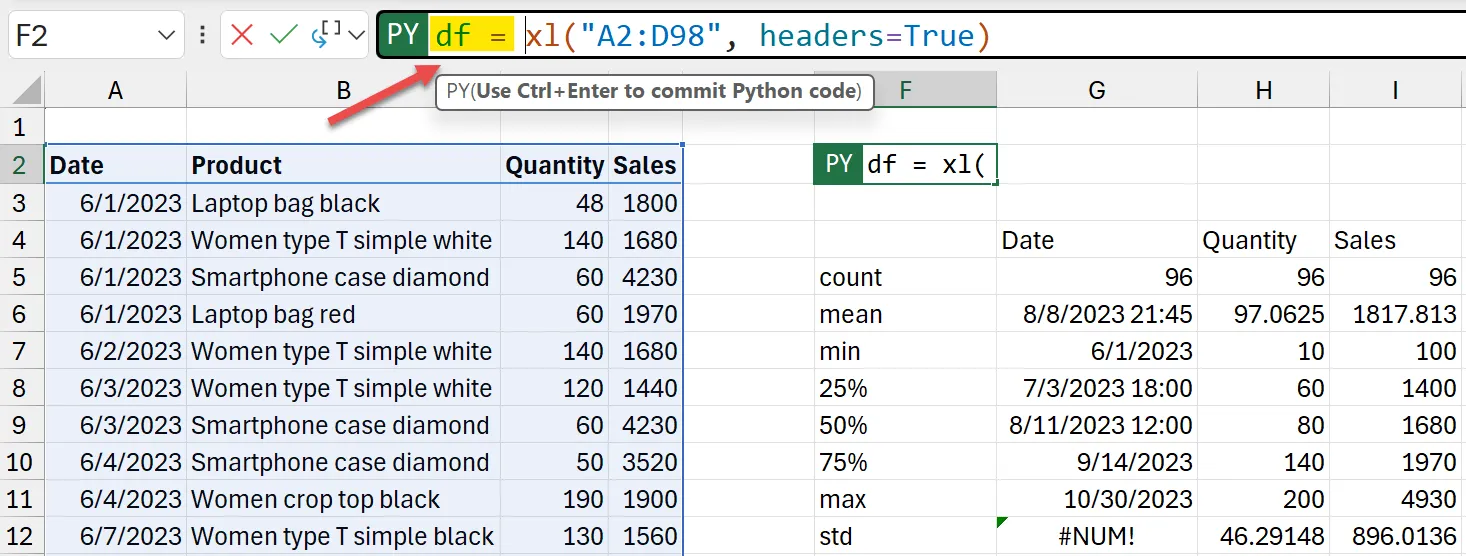Click the 'mean' row label
Viewport: 1466px width, 556px height.
(x=905, y=314)
